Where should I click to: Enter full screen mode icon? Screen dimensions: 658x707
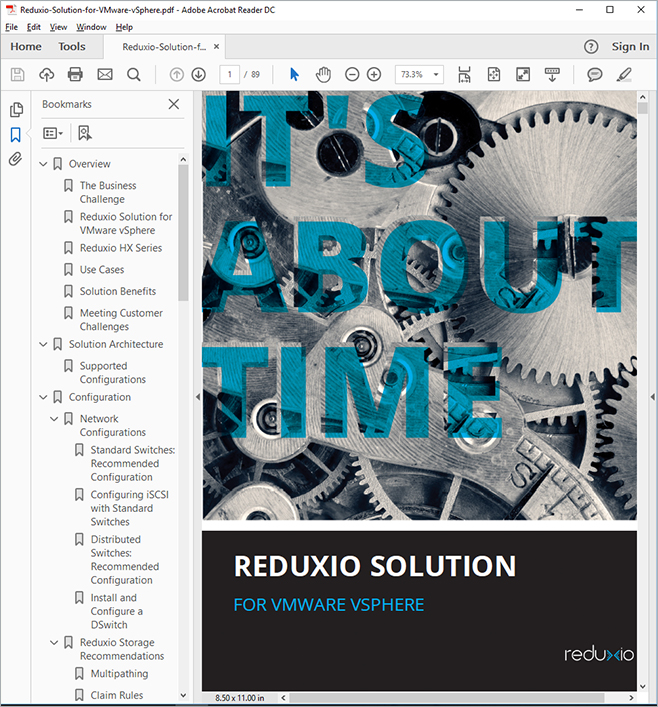pyautogui.click(x=523, y=74)
